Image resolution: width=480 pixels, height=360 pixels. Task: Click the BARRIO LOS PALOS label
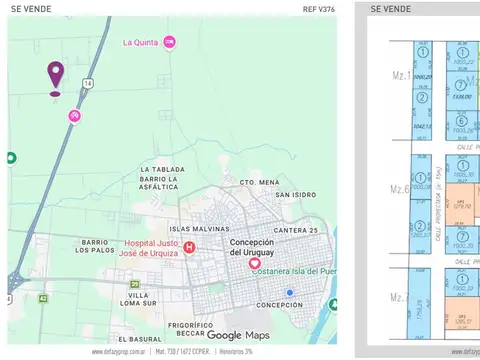coord(95,246)
